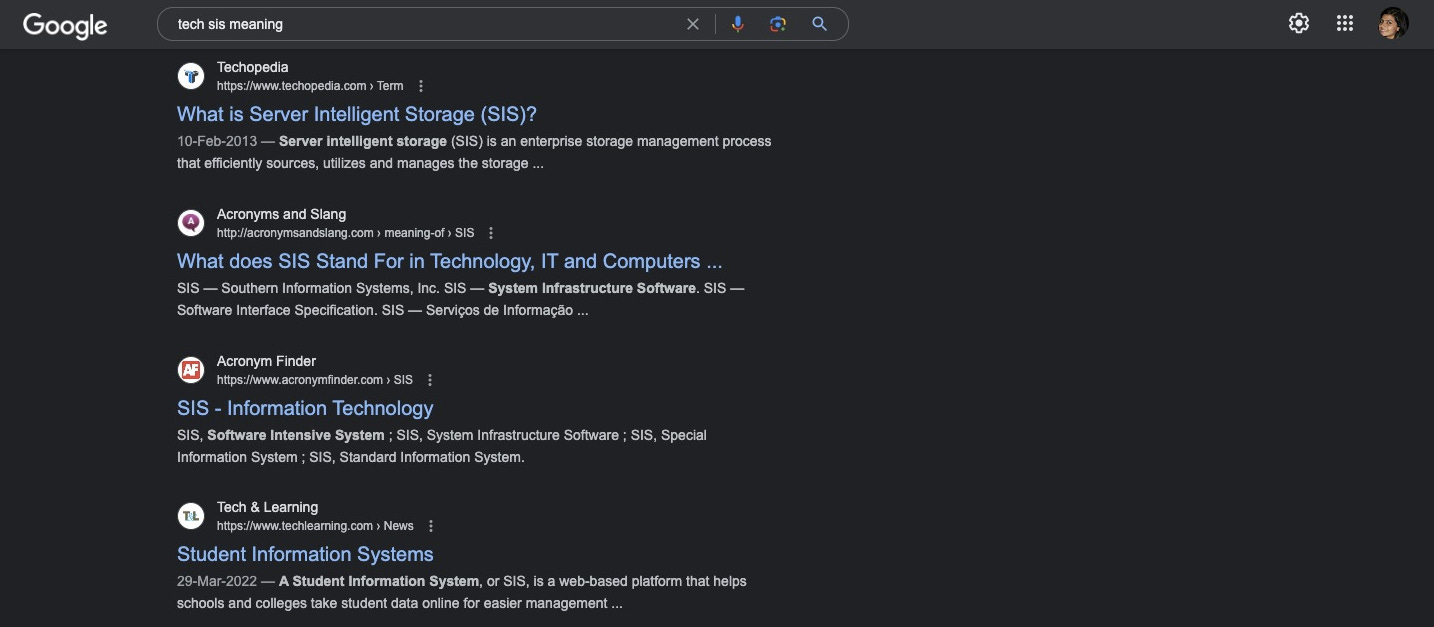Open the Google account profile picture

click(1393, 23)
